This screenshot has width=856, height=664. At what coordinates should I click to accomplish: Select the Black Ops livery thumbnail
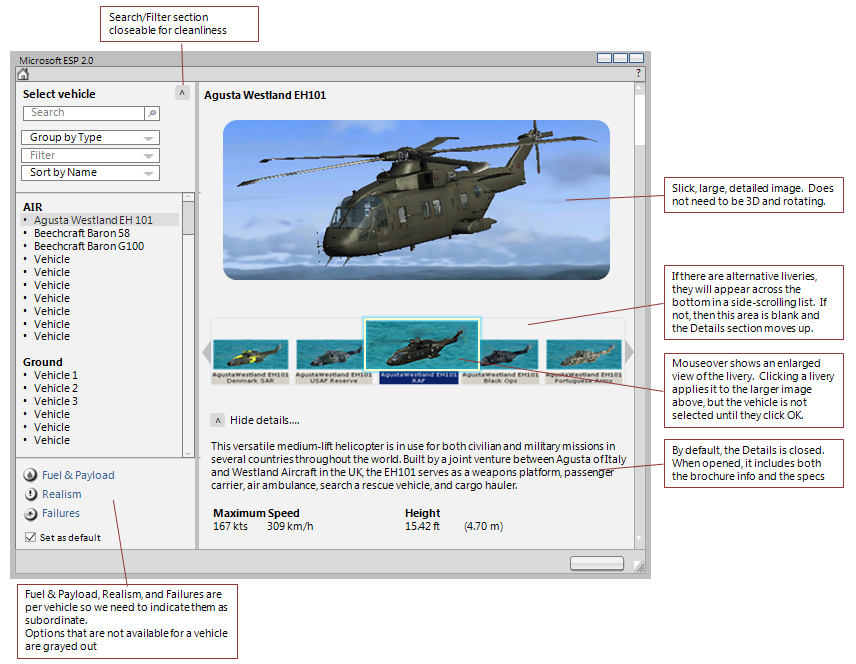[508, 354]
